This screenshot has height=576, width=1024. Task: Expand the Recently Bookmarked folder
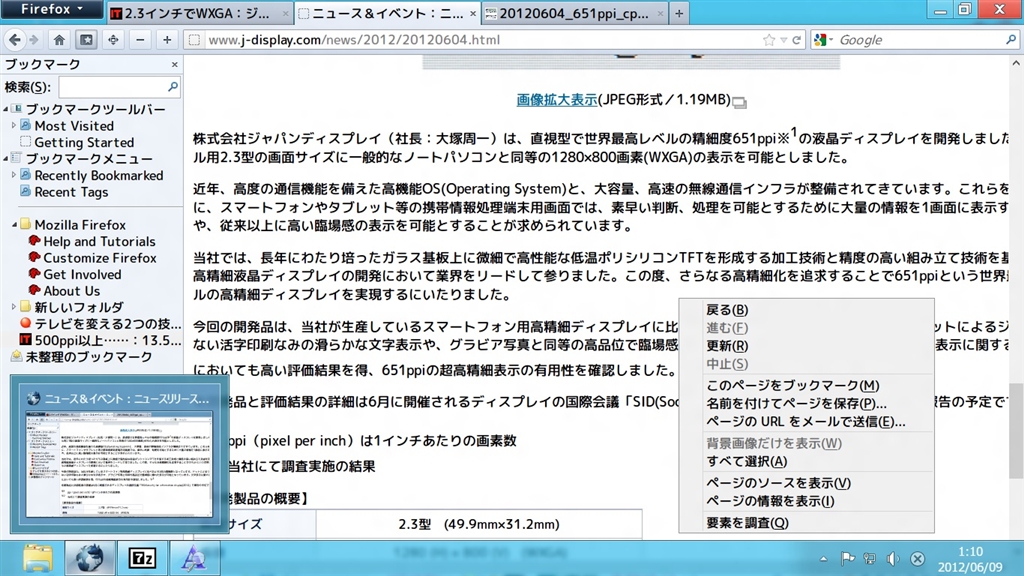pyautogui.click(x=14, y=175)
